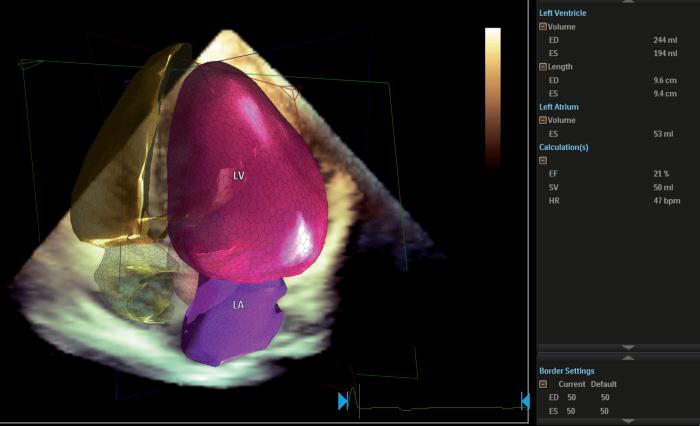This screenshot has height=426, width=700.
Task: Select the HR value 47 bpm
Action: click(667, 200)
